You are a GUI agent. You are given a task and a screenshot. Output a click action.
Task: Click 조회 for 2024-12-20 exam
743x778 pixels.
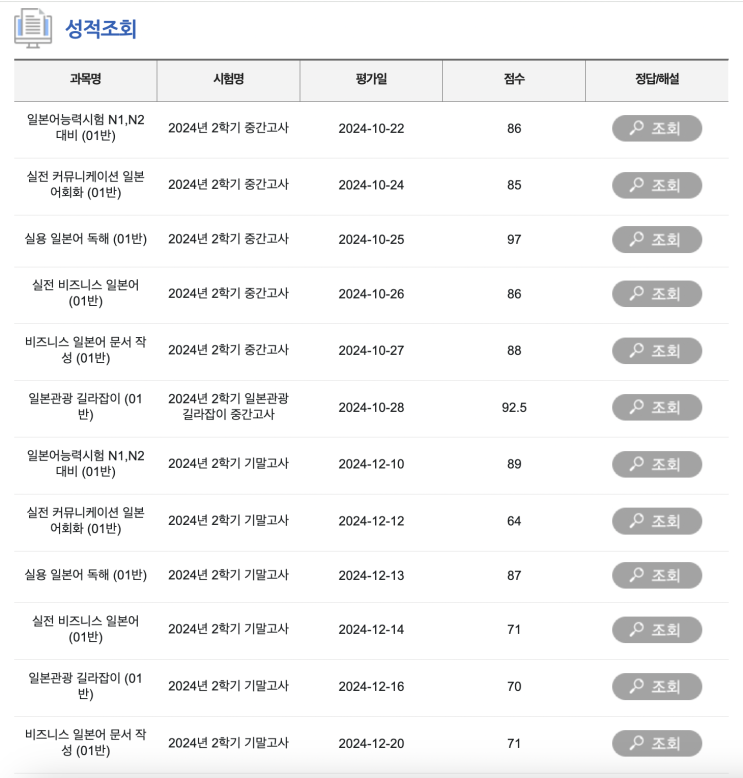pyautogui.click(x=657, y=744)
